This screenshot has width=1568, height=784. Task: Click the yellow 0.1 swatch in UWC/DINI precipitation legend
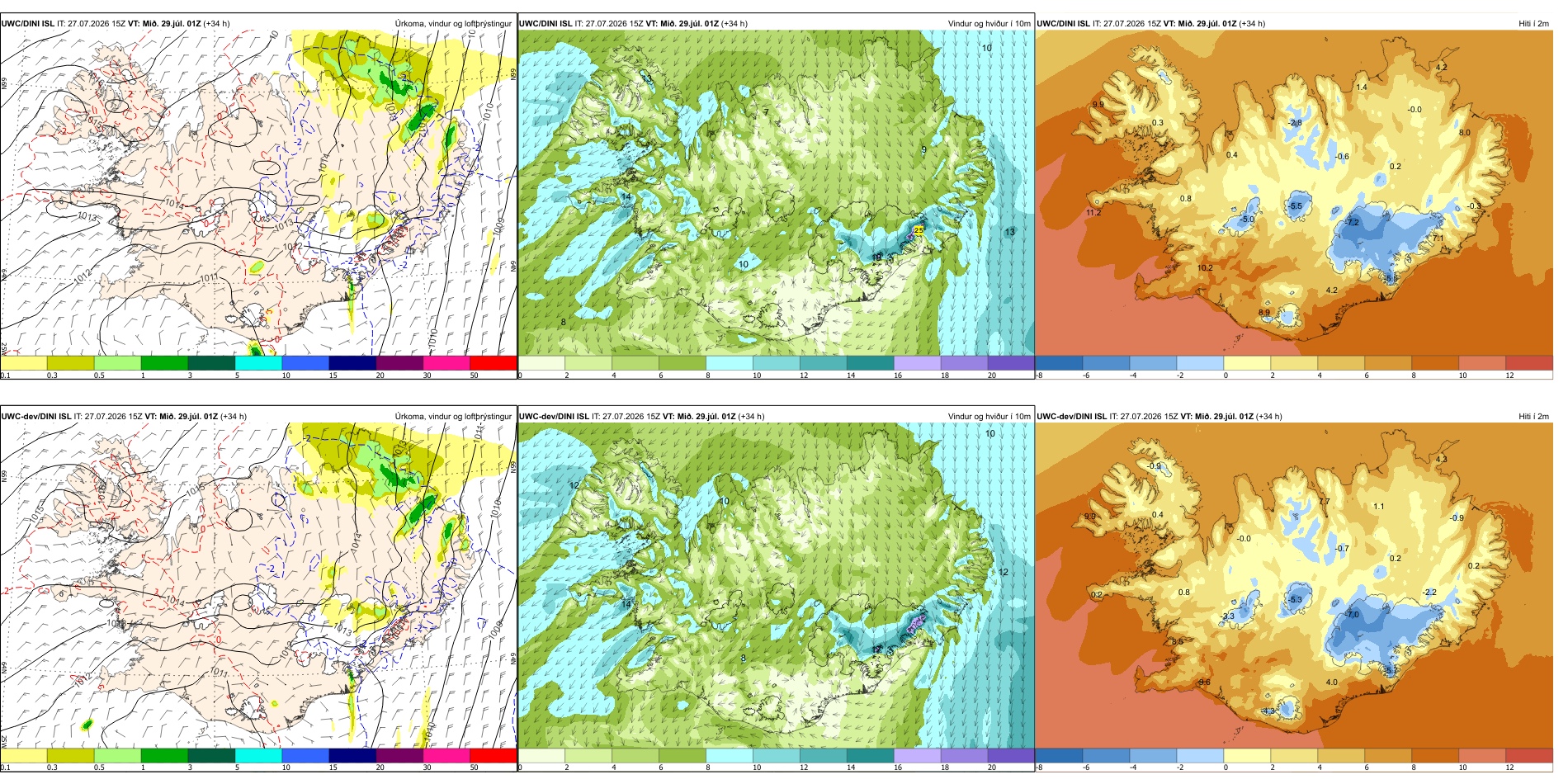(23, 363)
